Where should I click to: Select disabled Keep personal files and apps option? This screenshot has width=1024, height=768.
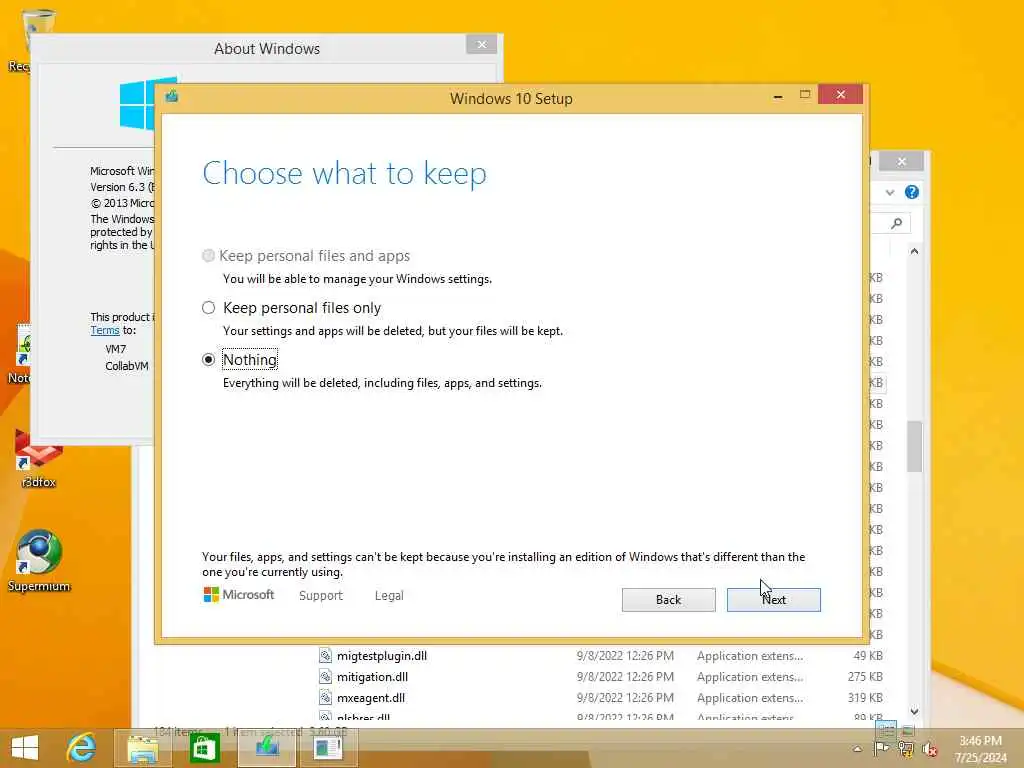coord(208,256)
